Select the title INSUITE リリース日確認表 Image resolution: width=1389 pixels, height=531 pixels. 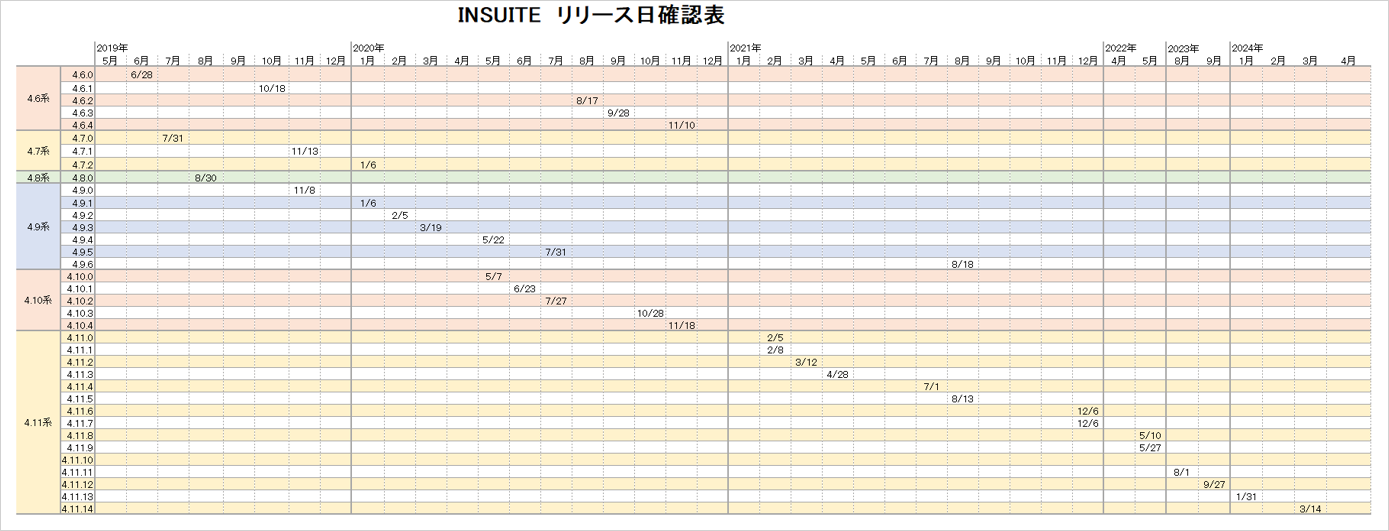(x=590, y=16)
